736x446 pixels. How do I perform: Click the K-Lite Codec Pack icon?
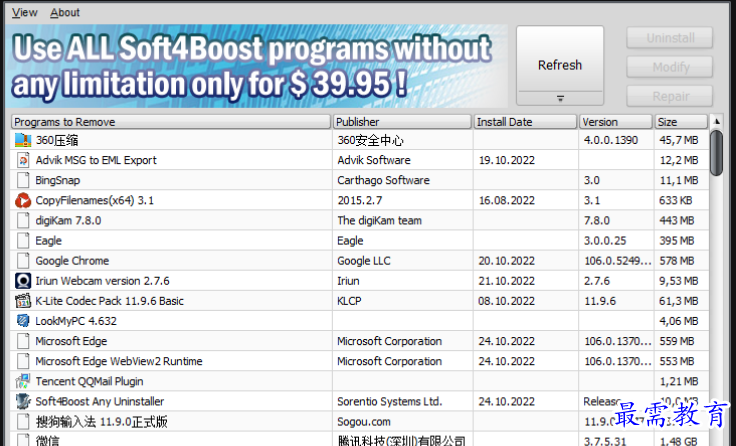(x=23, y=301)
